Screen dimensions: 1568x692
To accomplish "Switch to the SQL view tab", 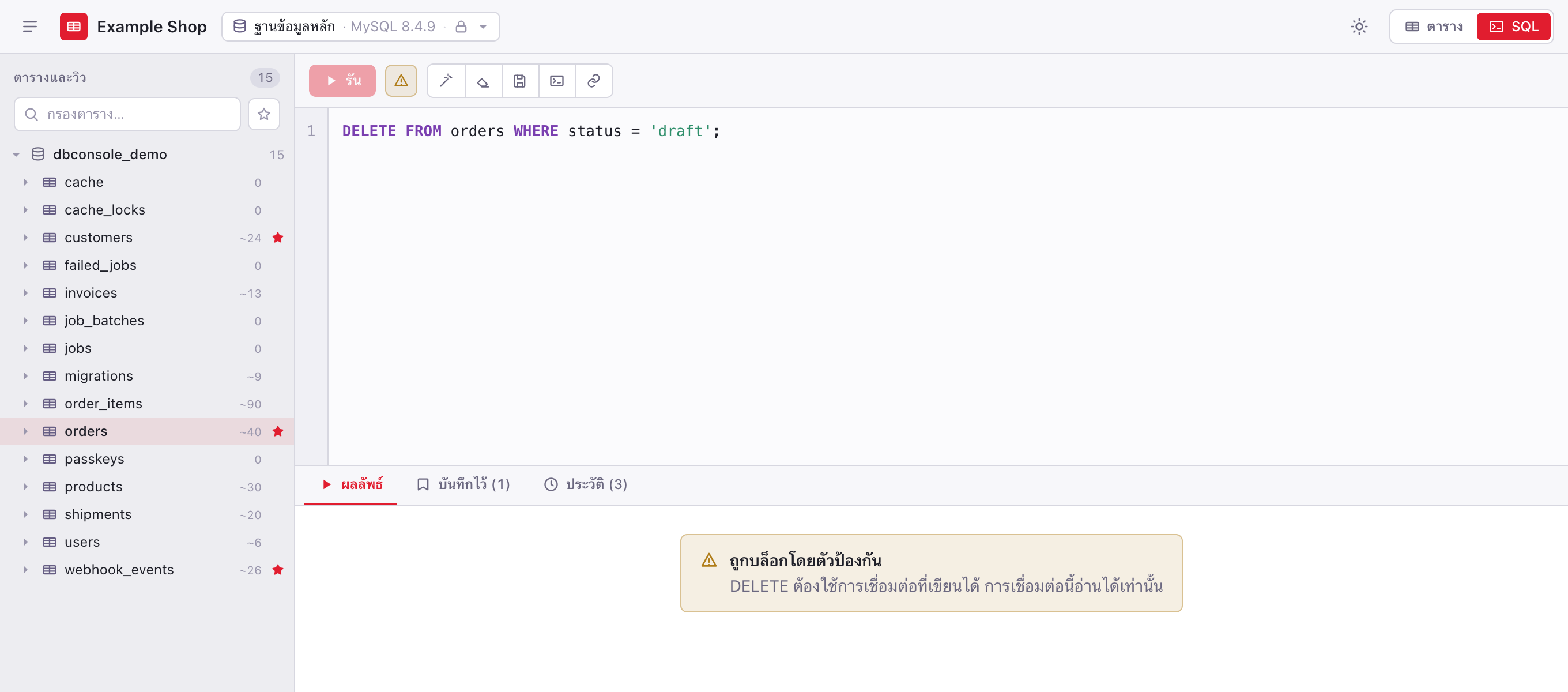I will tap(1513, 27).
